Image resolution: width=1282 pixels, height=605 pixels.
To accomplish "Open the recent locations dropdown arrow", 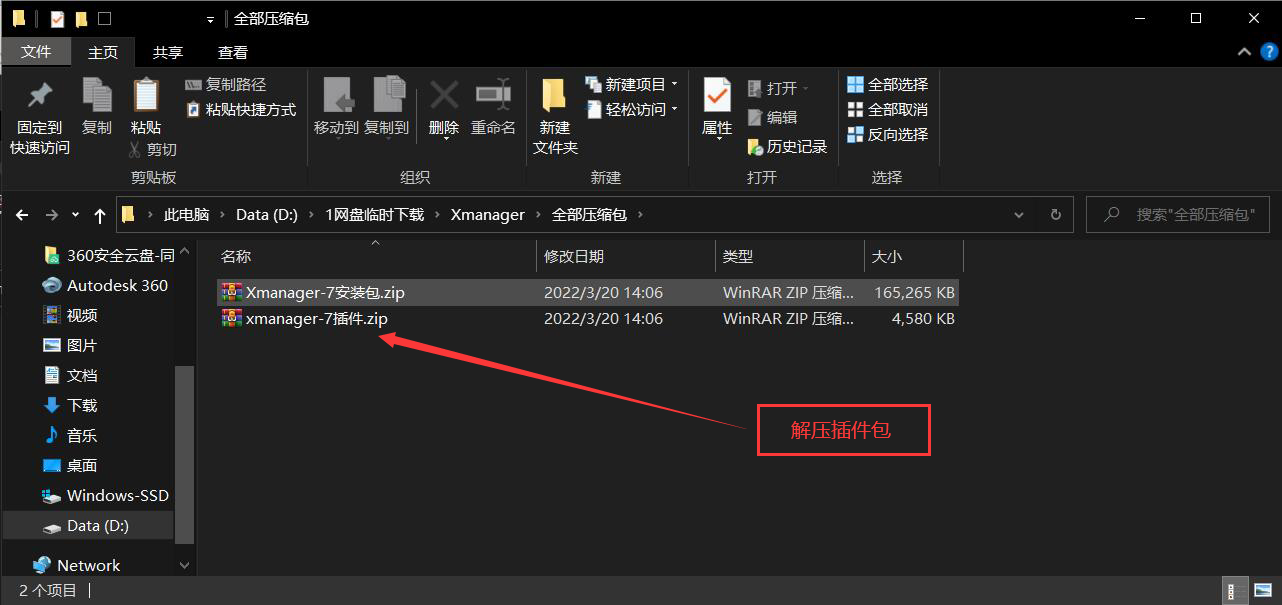I will pyautogui.click(x=77, y=215).
